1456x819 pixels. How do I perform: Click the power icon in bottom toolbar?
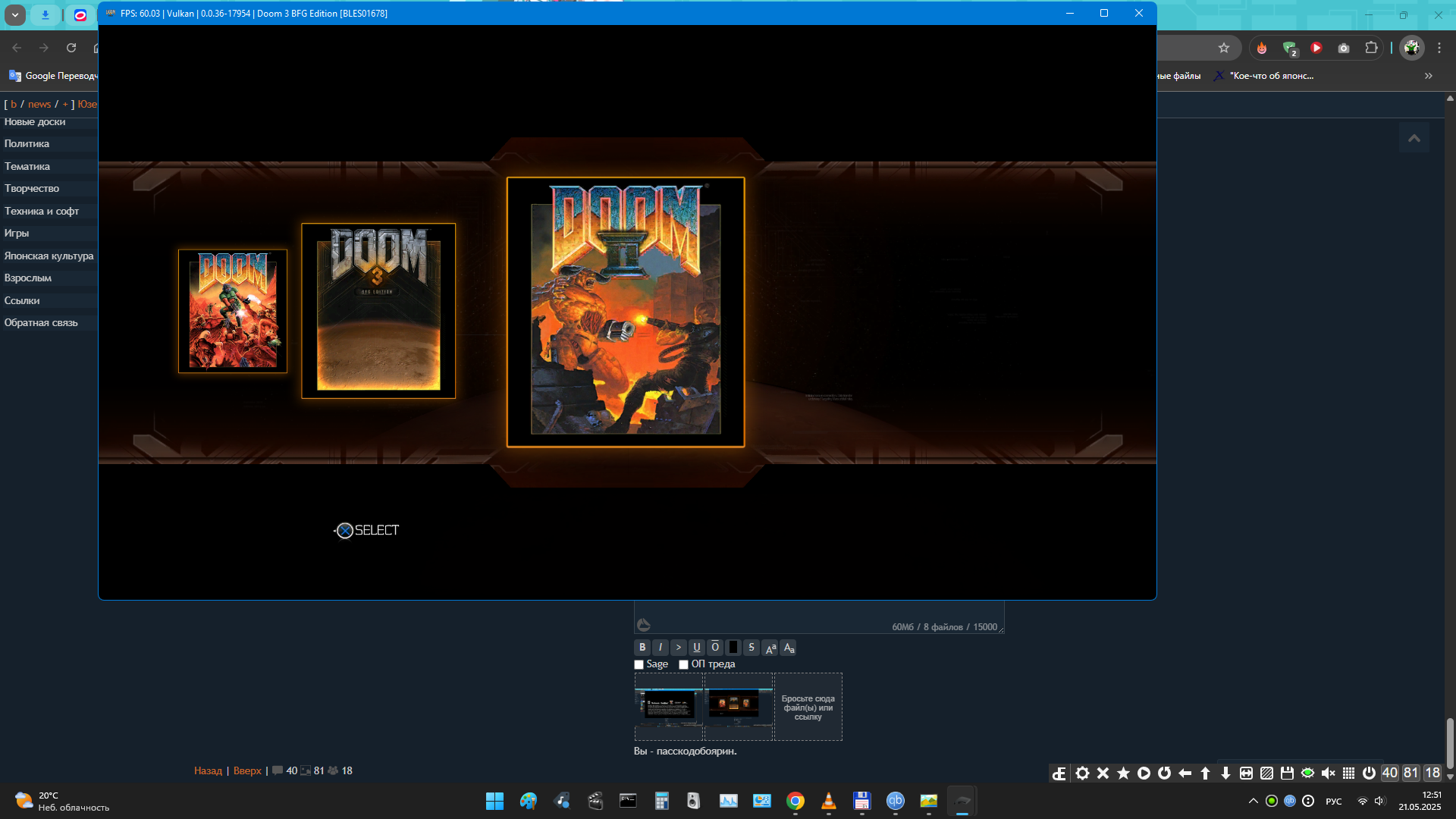pos(1369,773)
